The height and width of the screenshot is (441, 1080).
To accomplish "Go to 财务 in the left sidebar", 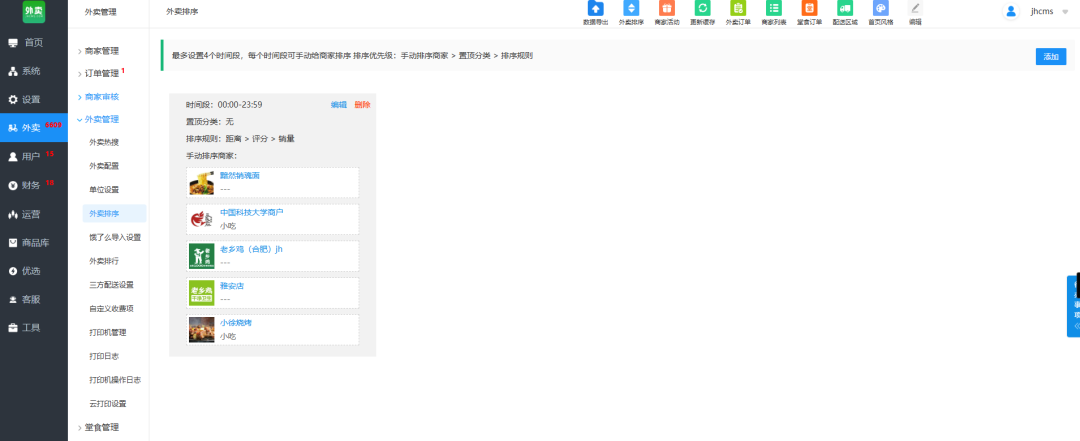I will pyautogui.click(x=31, y=185).
